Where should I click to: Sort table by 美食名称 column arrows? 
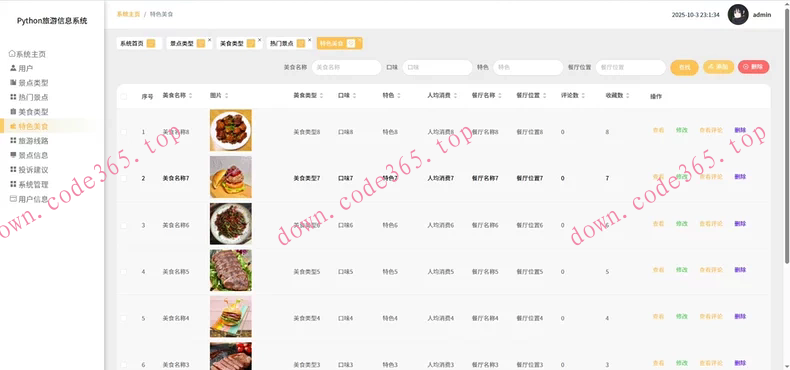coord(190,96)
